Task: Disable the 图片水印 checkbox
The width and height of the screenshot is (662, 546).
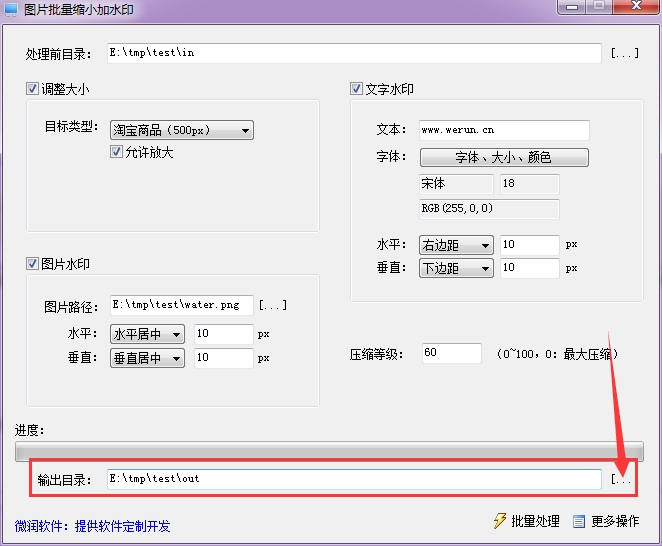Action: pos(32,264)
